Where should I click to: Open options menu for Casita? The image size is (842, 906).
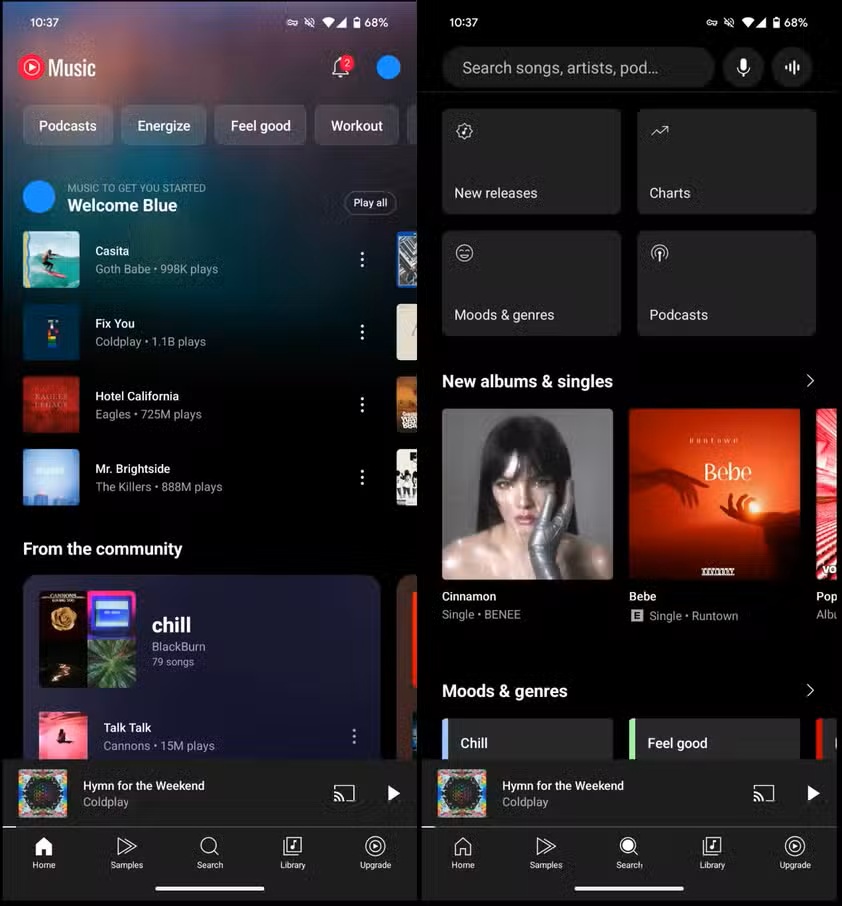[362, 260]
